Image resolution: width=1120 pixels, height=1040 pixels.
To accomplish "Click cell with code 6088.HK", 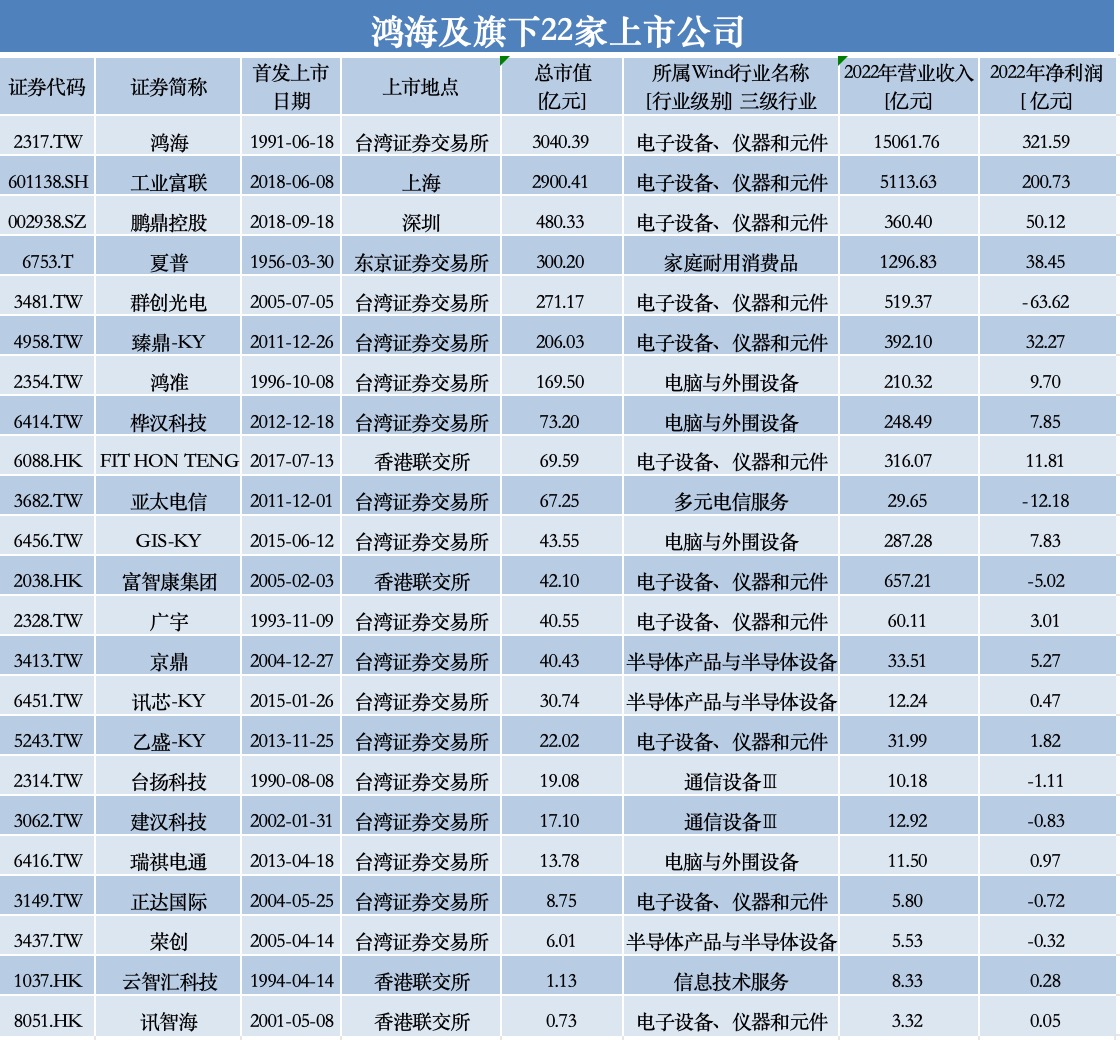I will tap(48, 461).
